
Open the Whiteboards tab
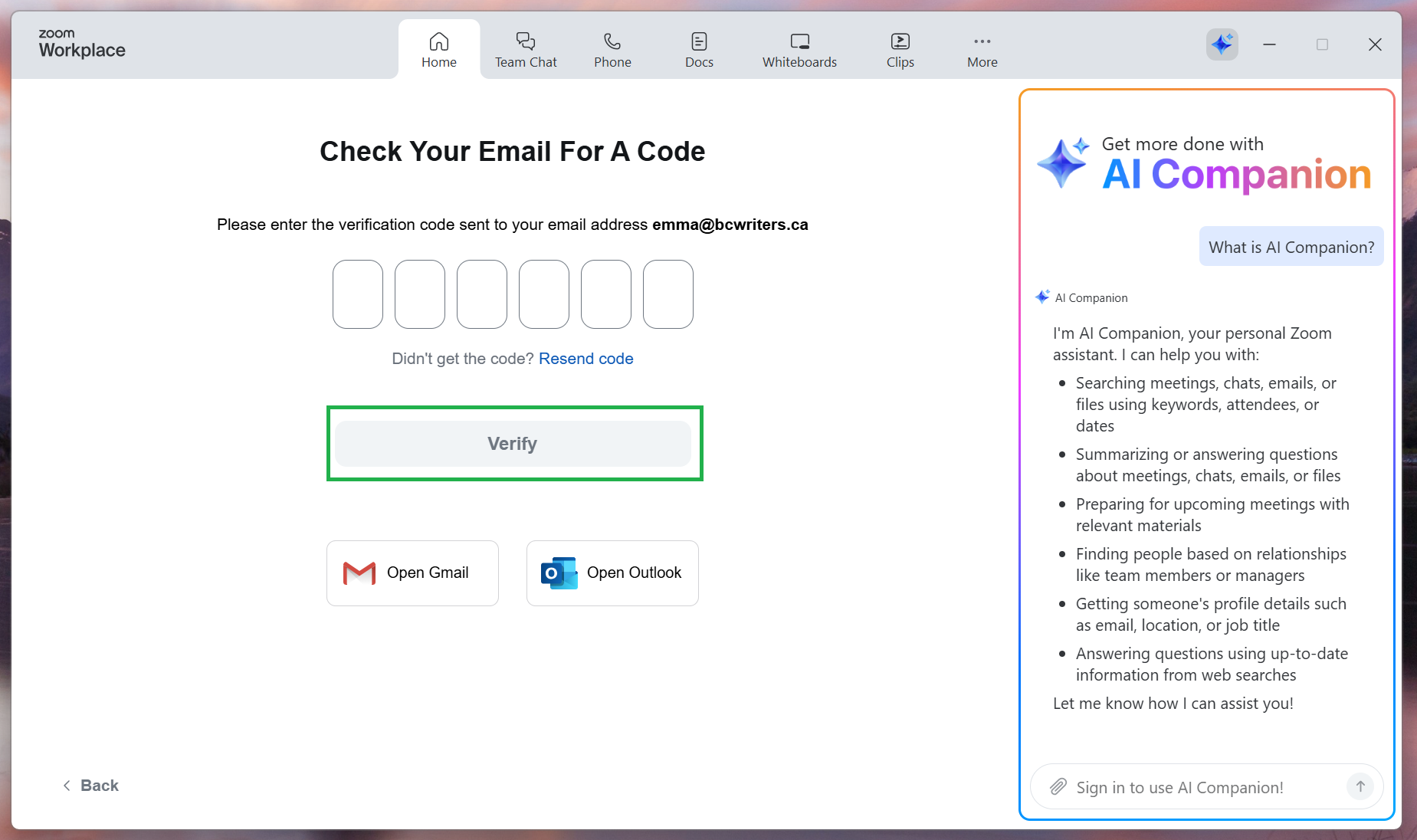[x=799, y=50]
